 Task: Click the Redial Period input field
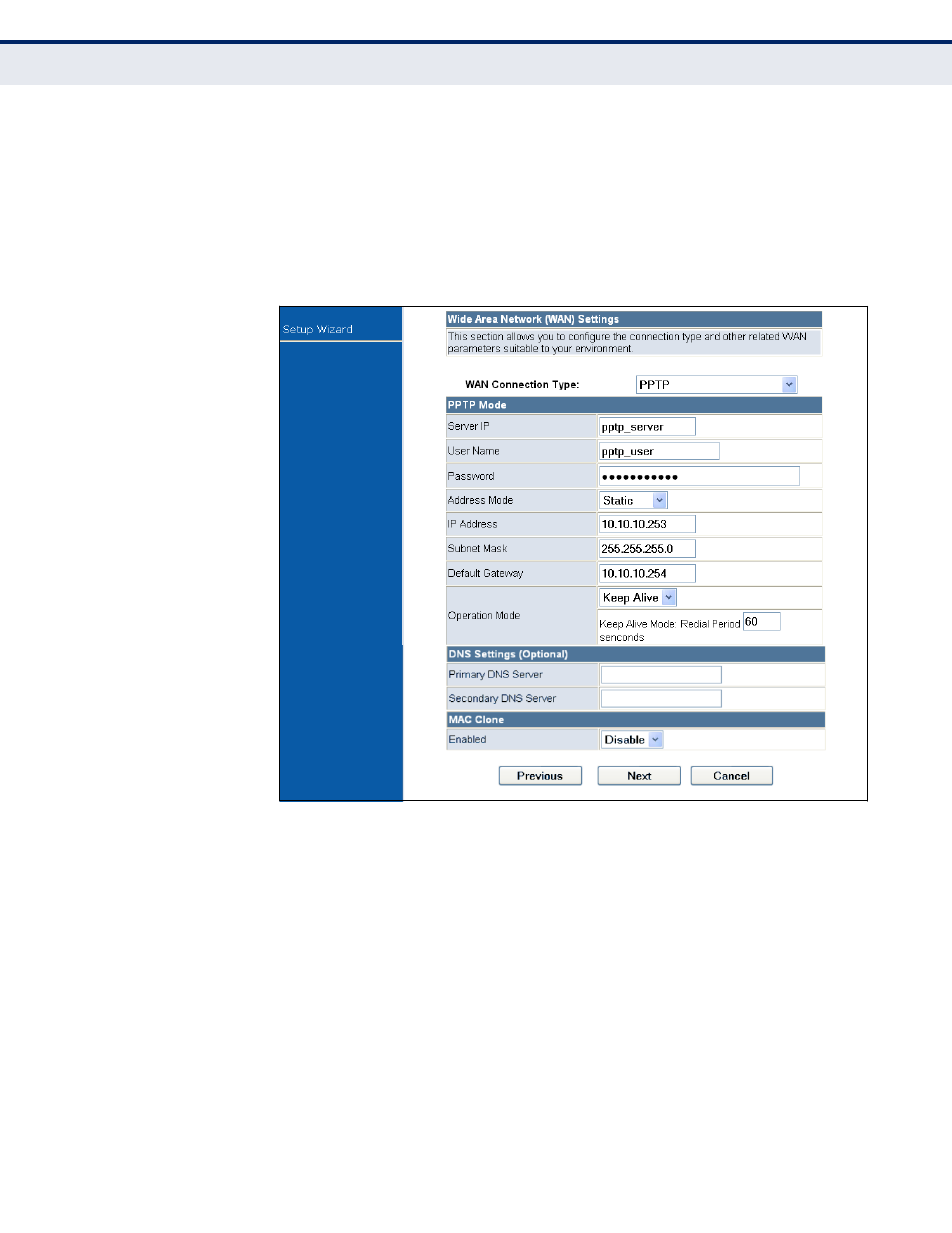762,622
